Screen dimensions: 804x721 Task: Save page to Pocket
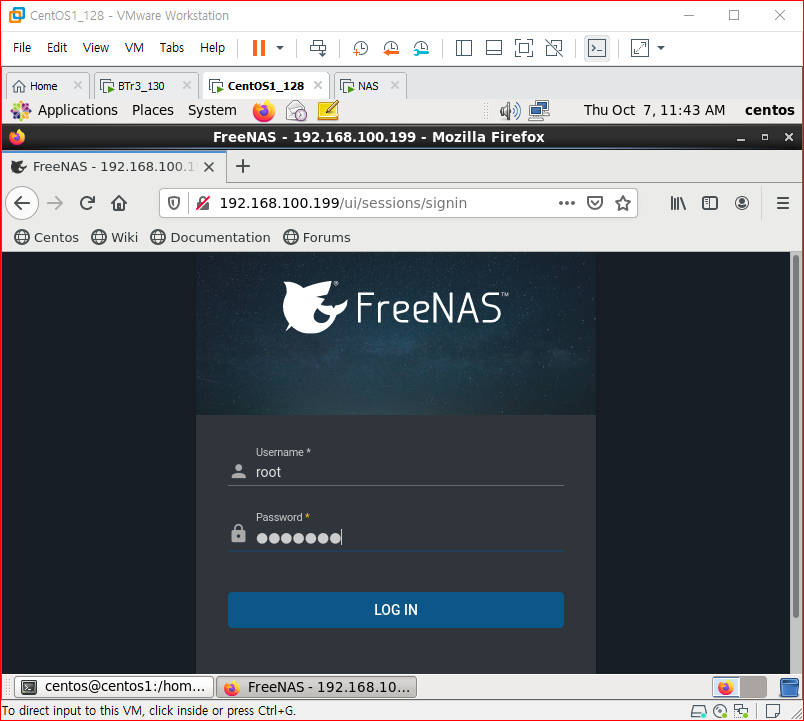pyautogui.click(x=595, y=204)
